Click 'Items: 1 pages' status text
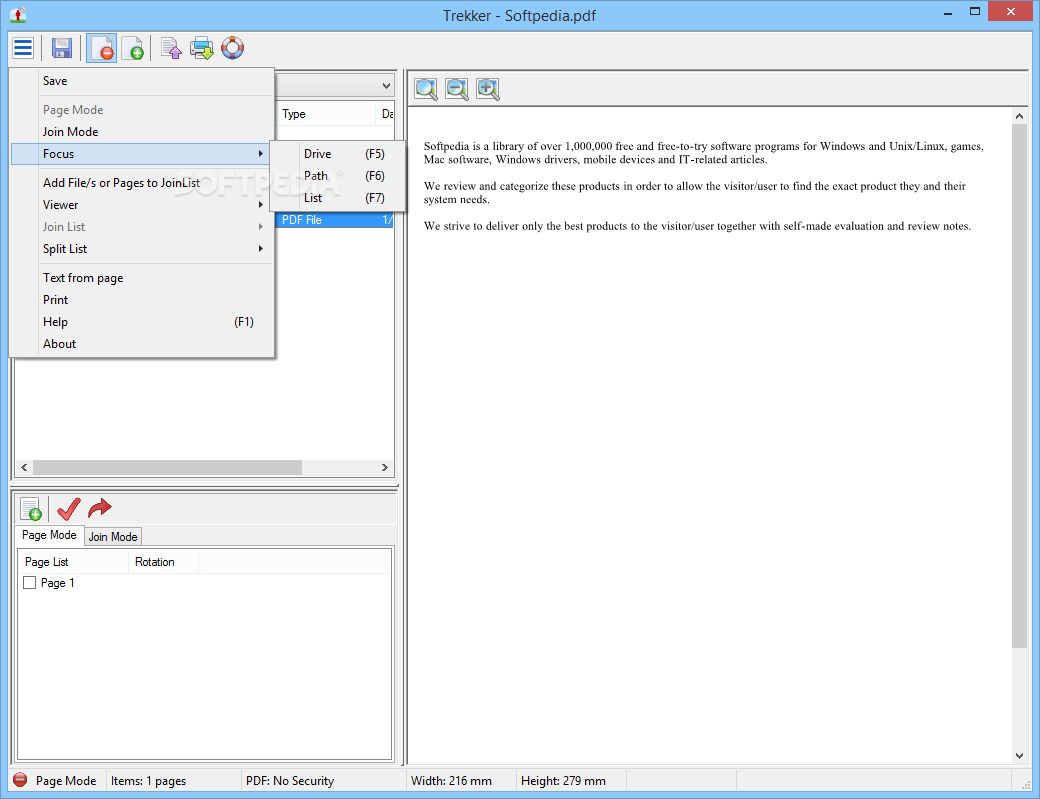Viewport: 1040px width, 799px height. (148, 781)
